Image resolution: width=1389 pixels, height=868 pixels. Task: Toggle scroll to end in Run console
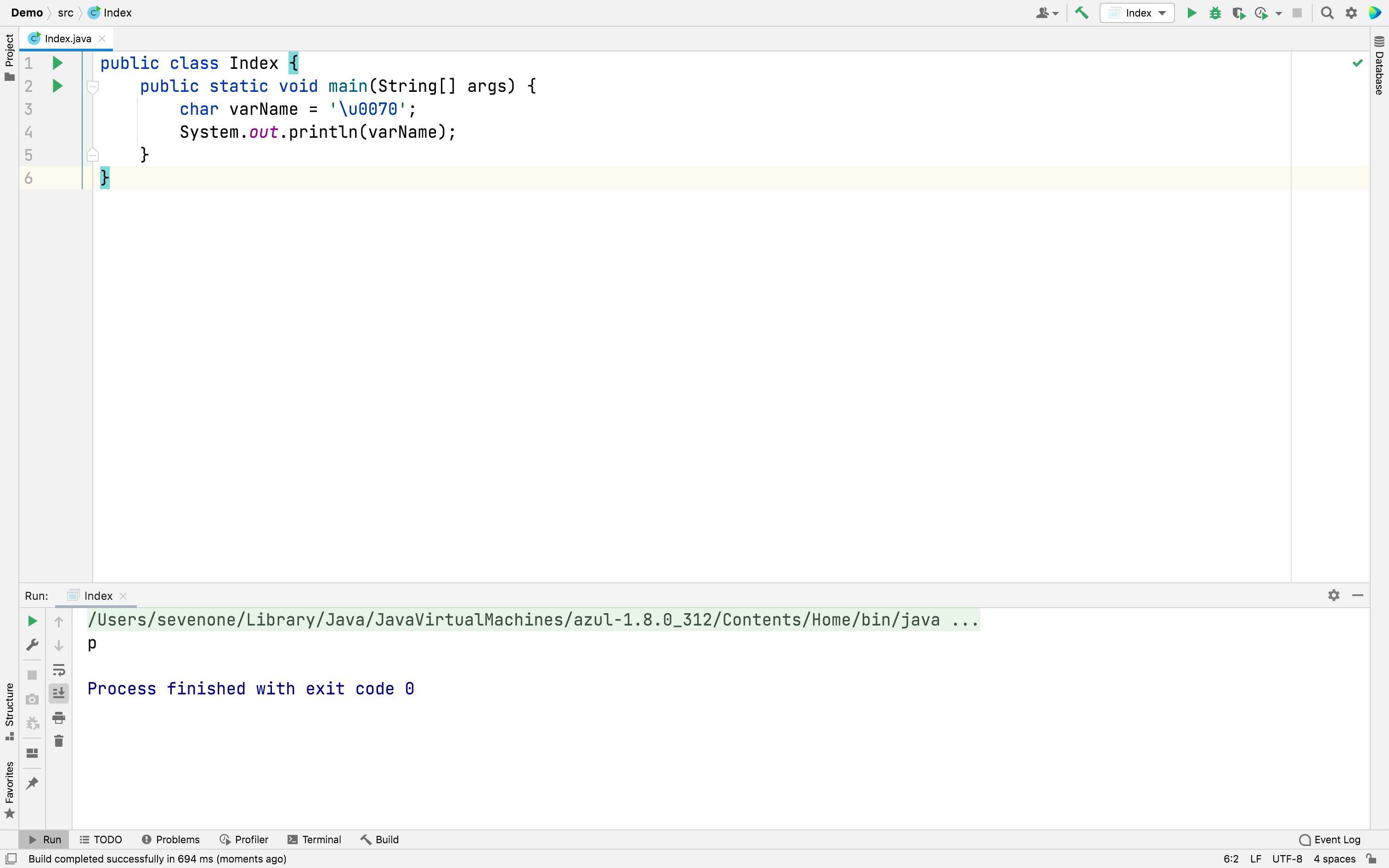[x=58, y=693]
